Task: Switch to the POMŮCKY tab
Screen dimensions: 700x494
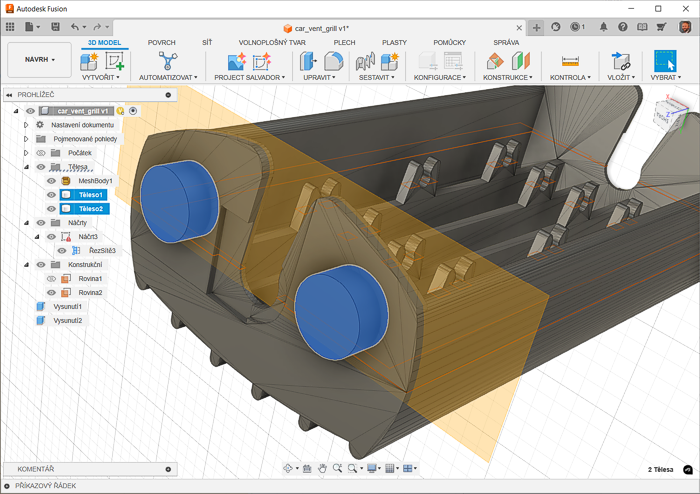Action: 450,42
